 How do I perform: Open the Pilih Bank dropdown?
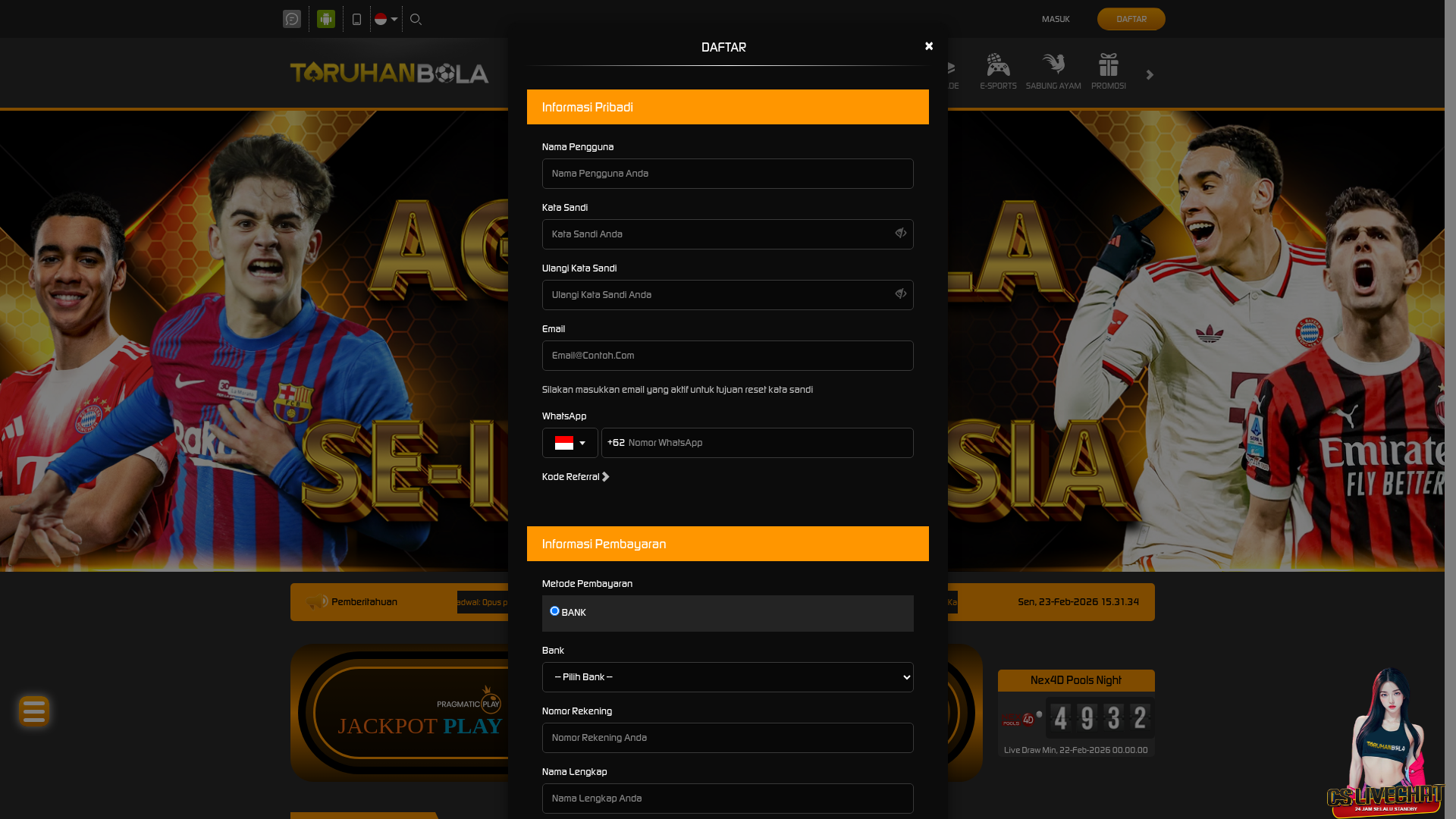728,677
